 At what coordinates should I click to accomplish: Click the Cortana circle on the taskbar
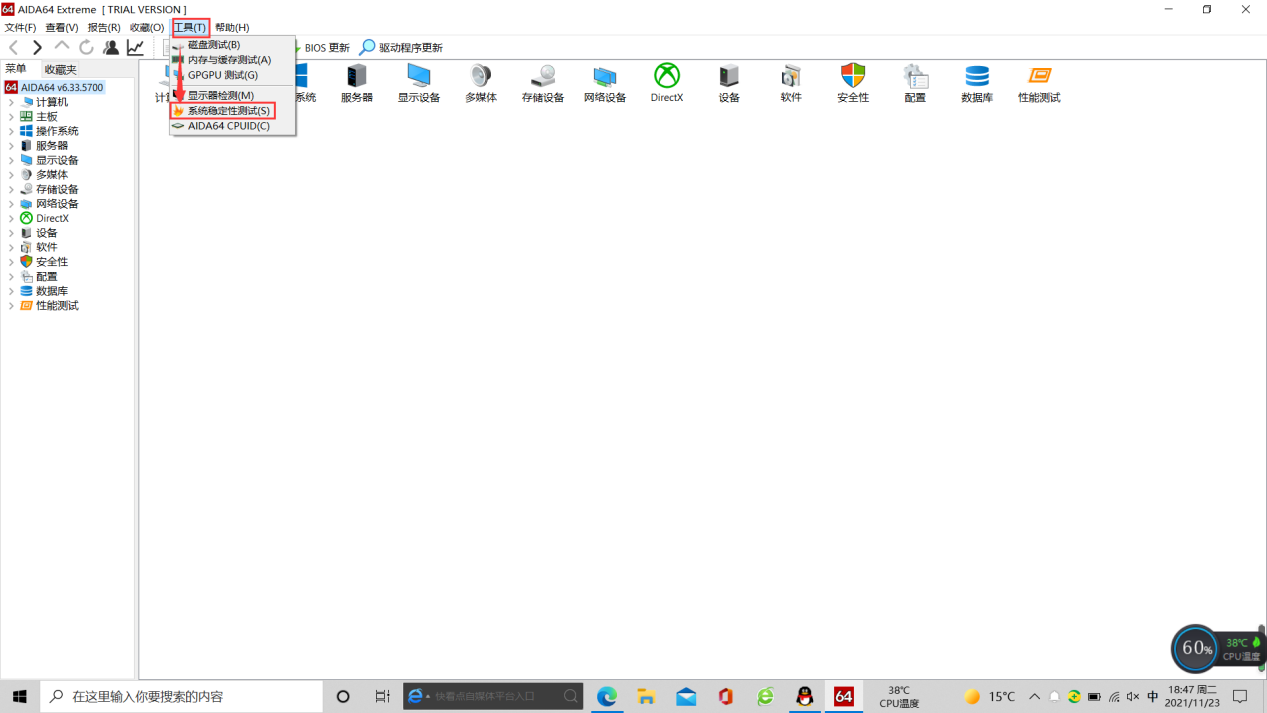(x=343, y=696)
